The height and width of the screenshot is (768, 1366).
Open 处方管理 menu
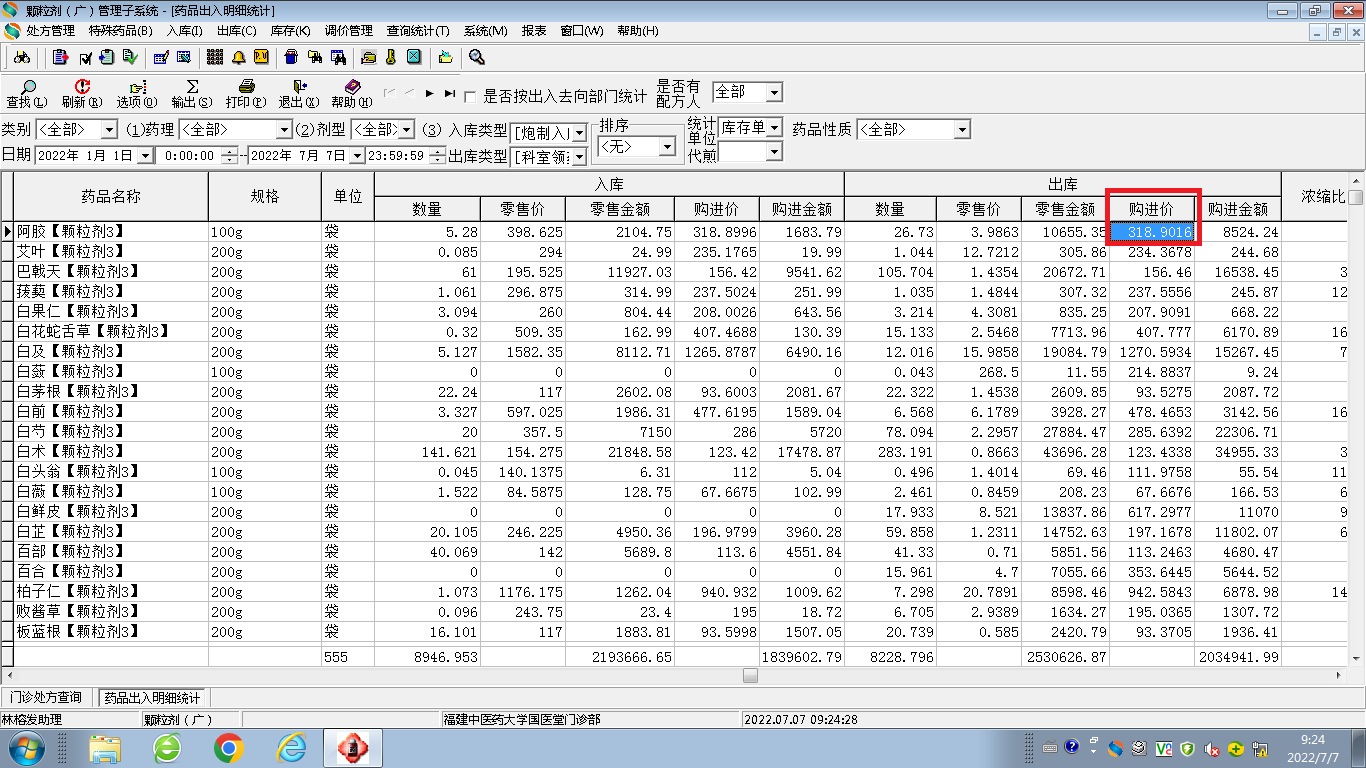(50, 31)
